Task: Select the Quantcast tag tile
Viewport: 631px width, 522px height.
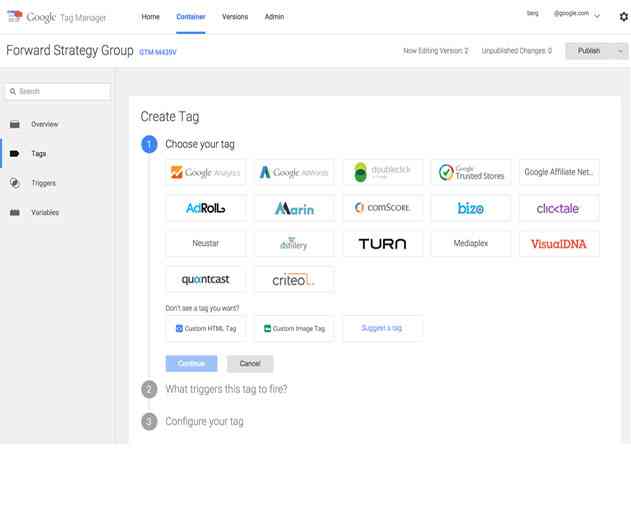Action: coord(206,279)
